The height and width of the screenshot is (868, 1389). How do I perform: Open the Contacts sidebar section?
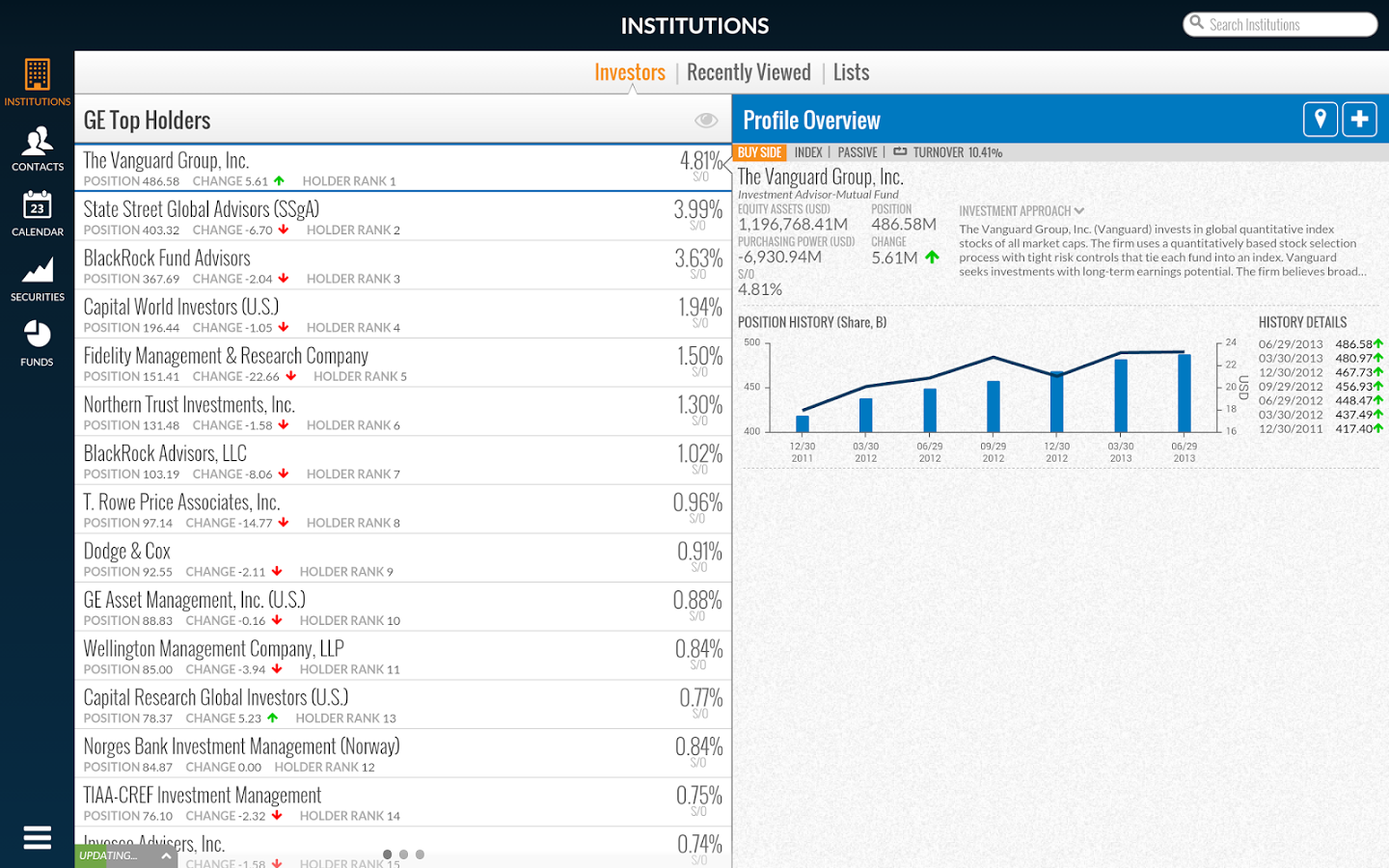pos(37,149)
